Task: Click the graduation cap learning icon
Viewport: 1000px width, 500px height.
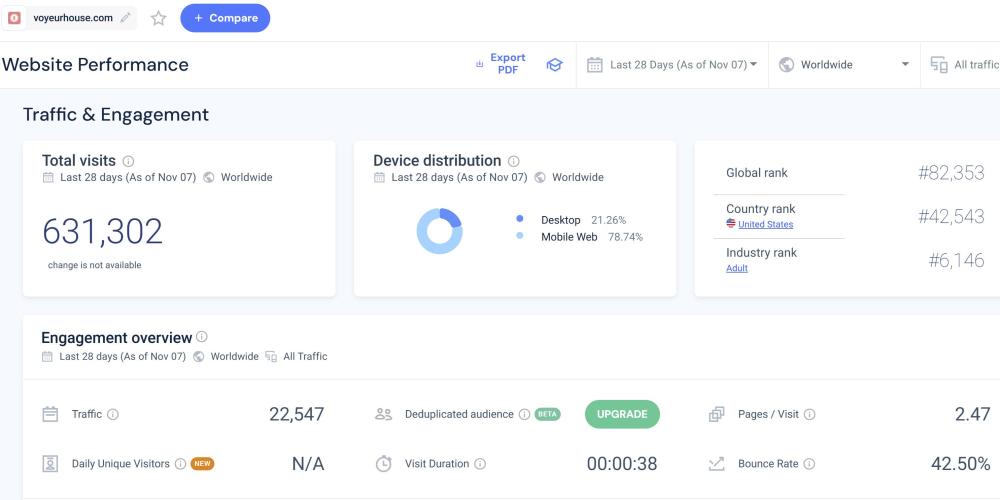Action: (554, 65)
